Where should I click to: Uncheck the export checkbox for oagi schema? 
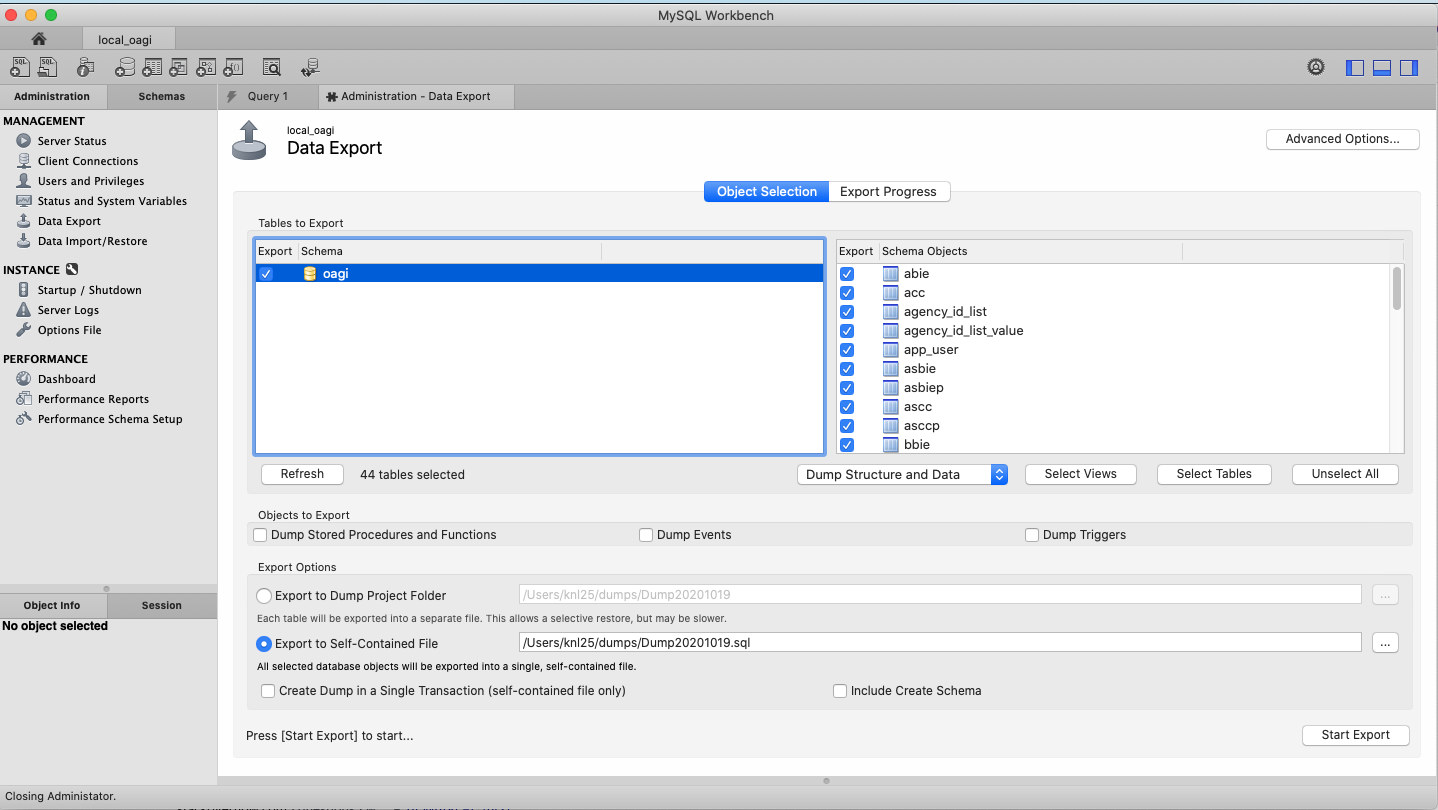266,274
